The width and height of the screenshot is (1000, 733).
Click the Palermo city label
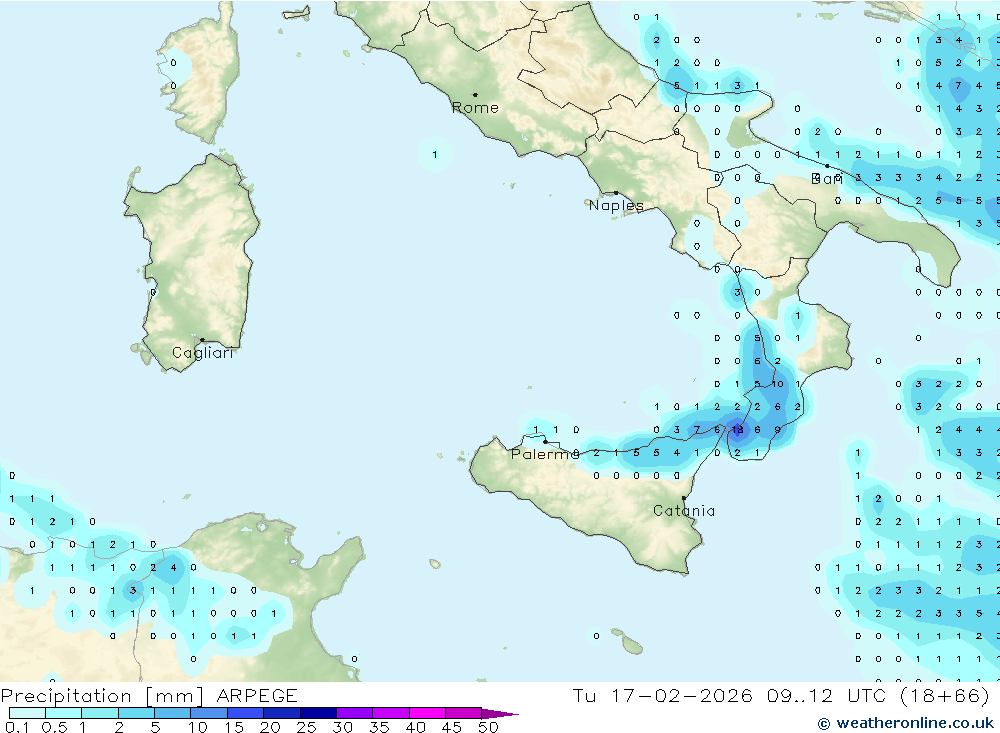(x=545, y=454)
